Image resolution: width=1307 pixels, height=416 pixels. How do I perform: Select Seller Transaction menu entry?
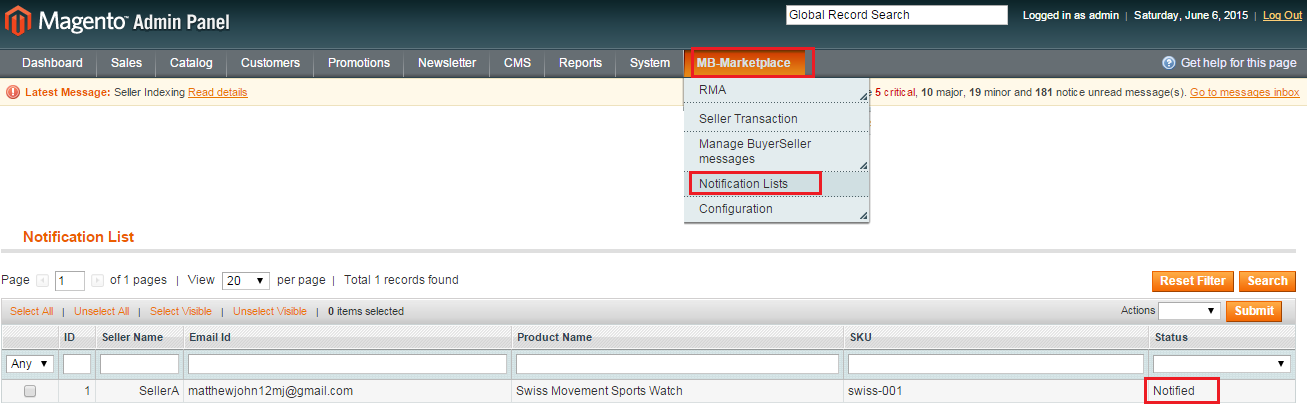pyautogui.click(x=776, y=118)
